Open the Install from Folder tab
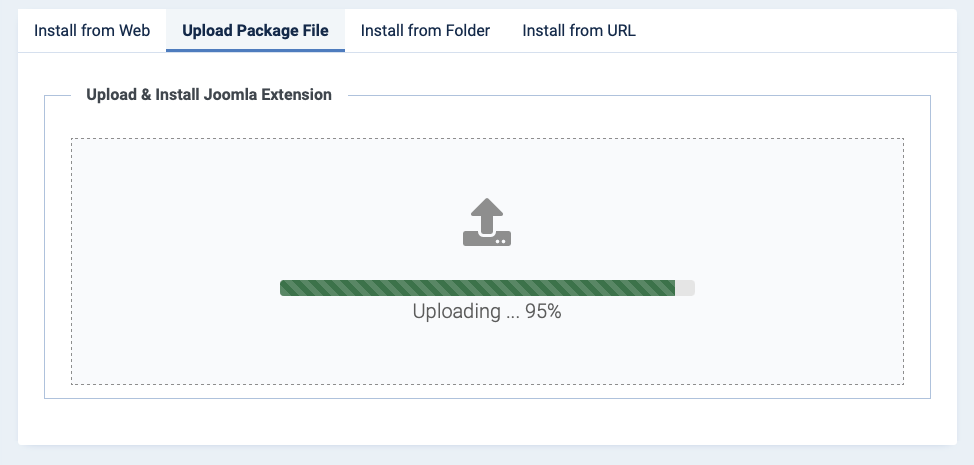The image size is (974, 465). click(x=426, y=30)
